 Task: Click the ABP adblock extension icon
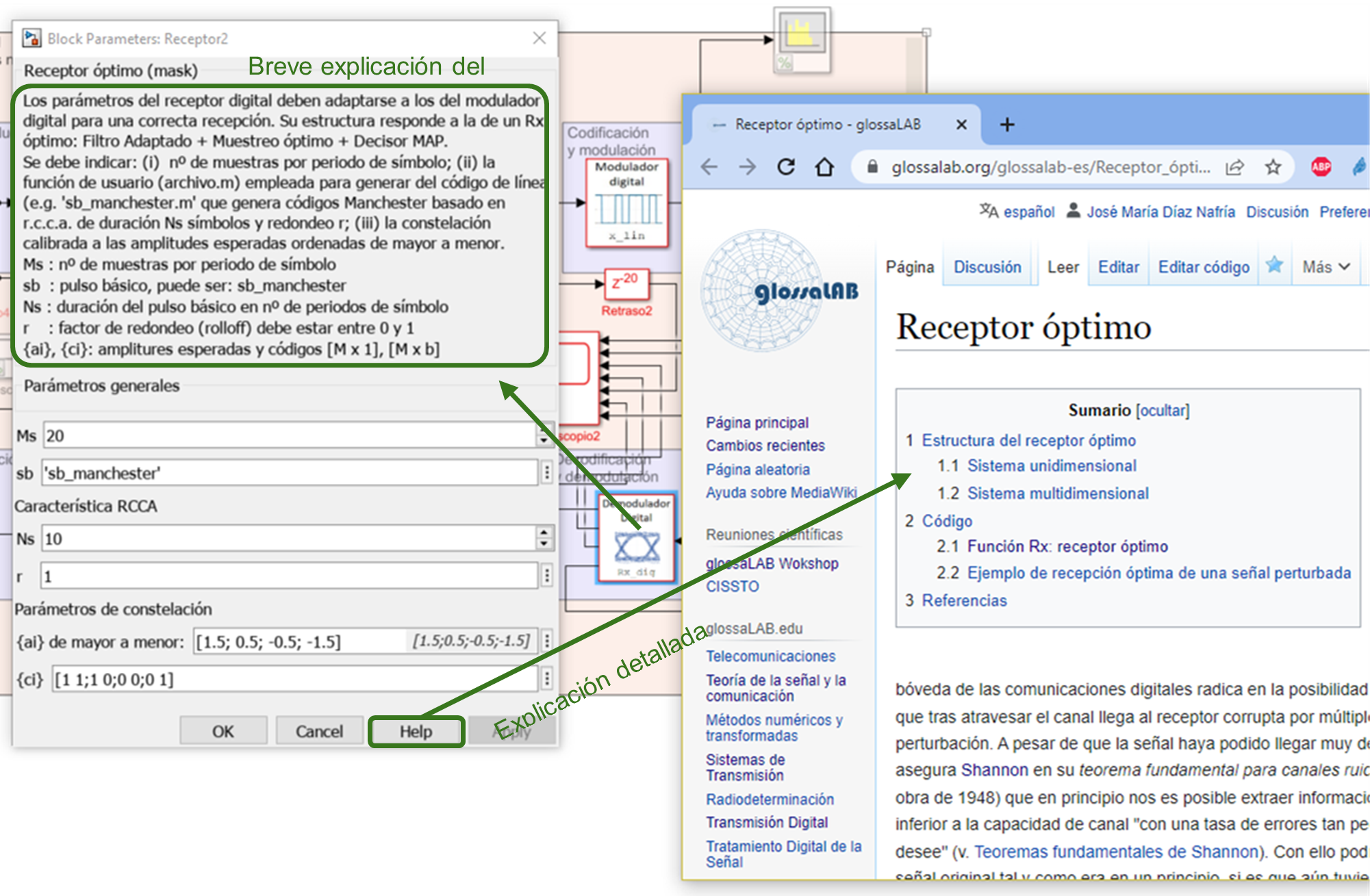pos(1321,167)
